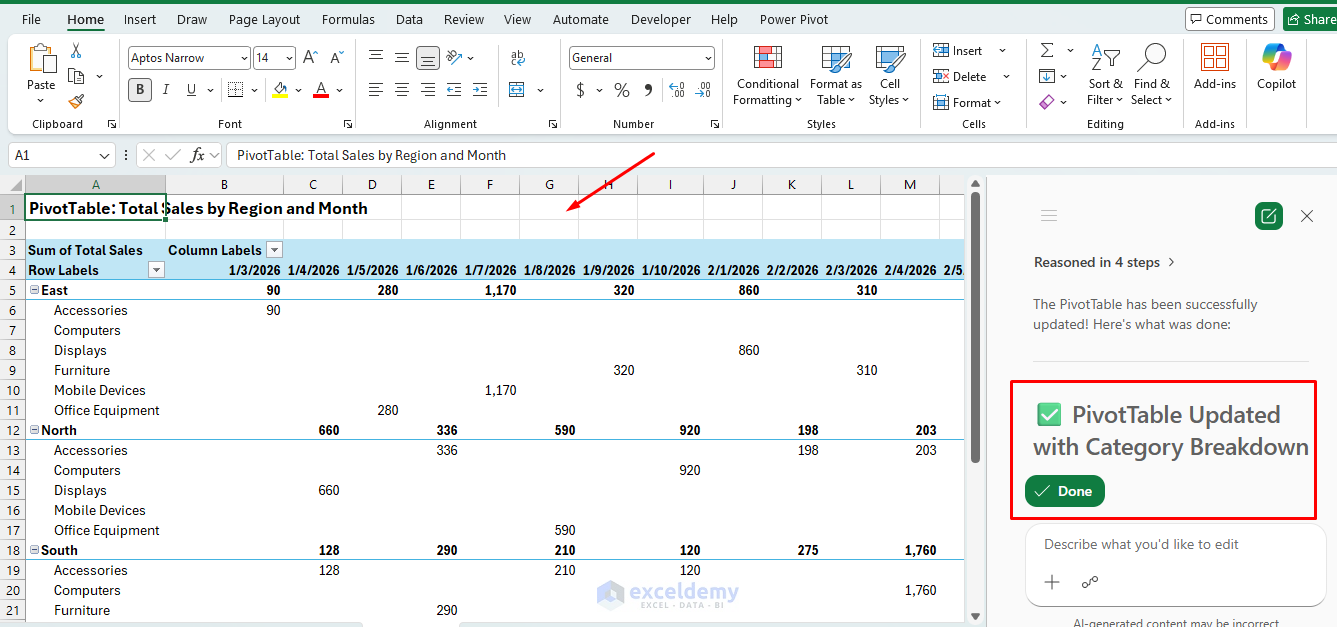This screenshot has width=1337, height=627.
Task: Click the Share button
Action: [1309, 19]
